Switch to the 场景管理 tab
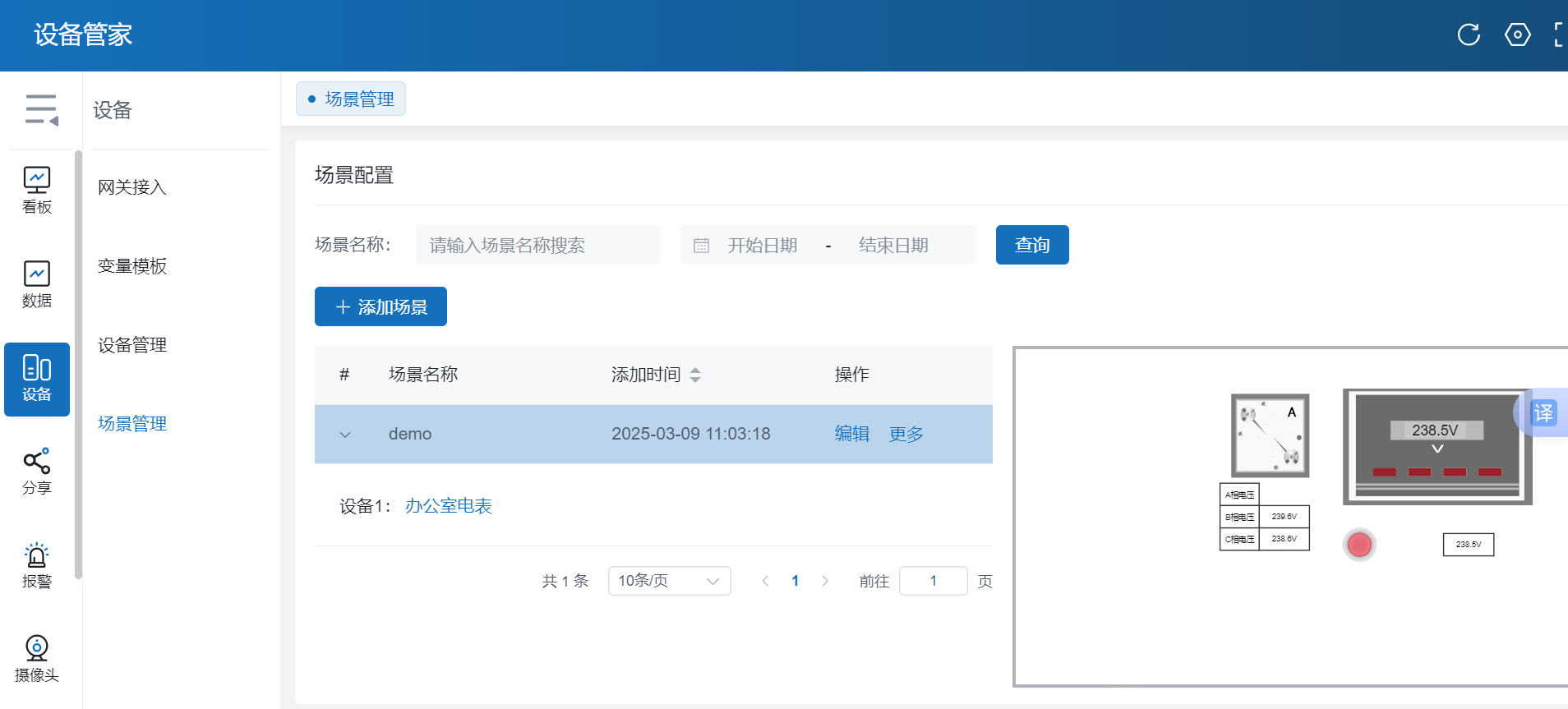Viewport: 1568px width, 709px height. [351, 99]
